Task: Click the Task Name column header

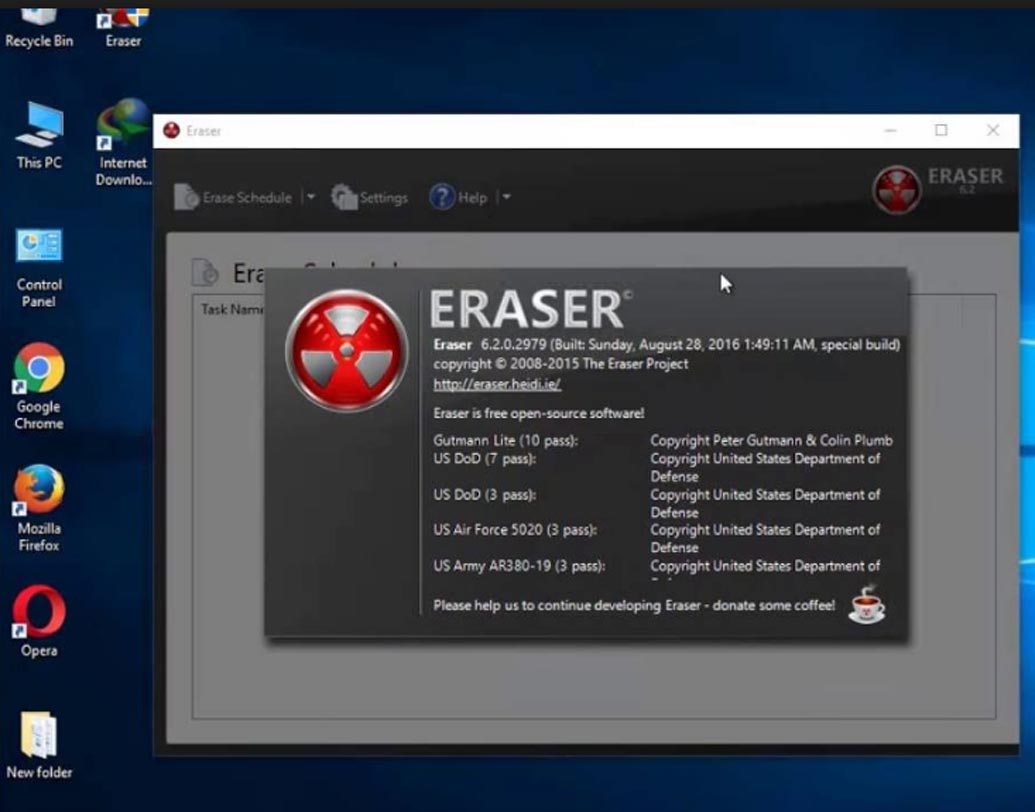Action: (x=231, y=309)
